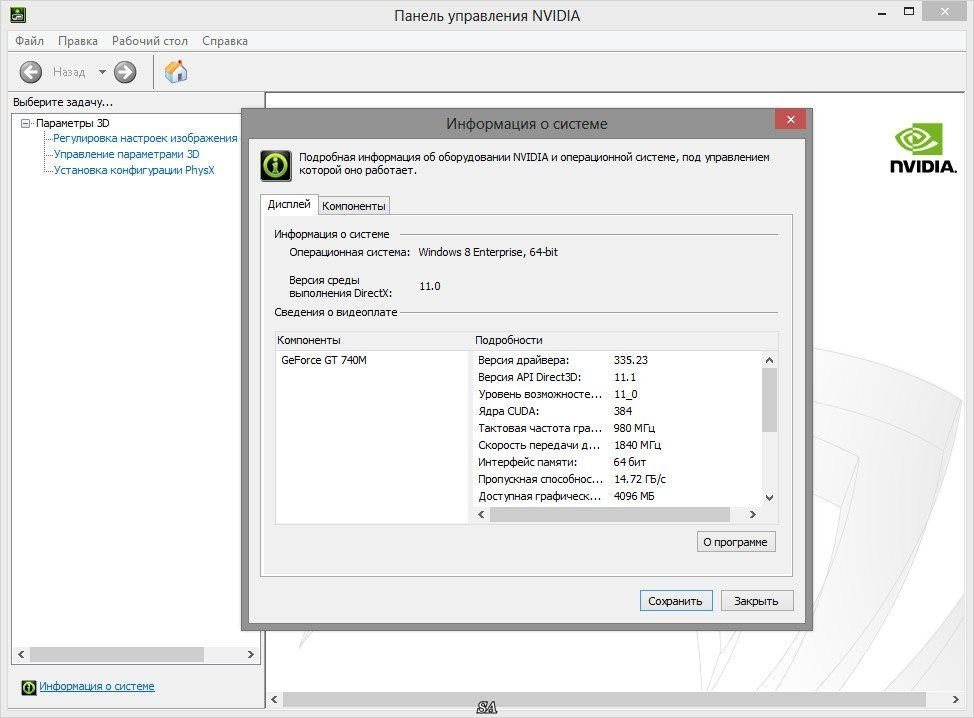Screen dimensions: 974x718
Task: Select the Версия драйвера row
Action: (616, 360)
